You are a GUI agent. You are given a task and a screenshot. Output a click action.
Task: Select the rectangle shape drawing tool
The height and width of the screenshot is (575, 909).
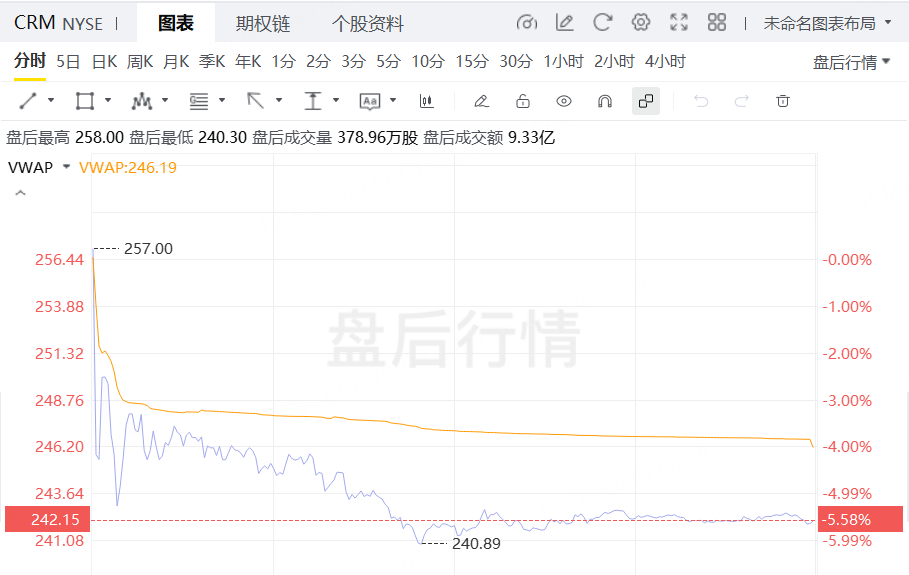click(x=85, y=101)
